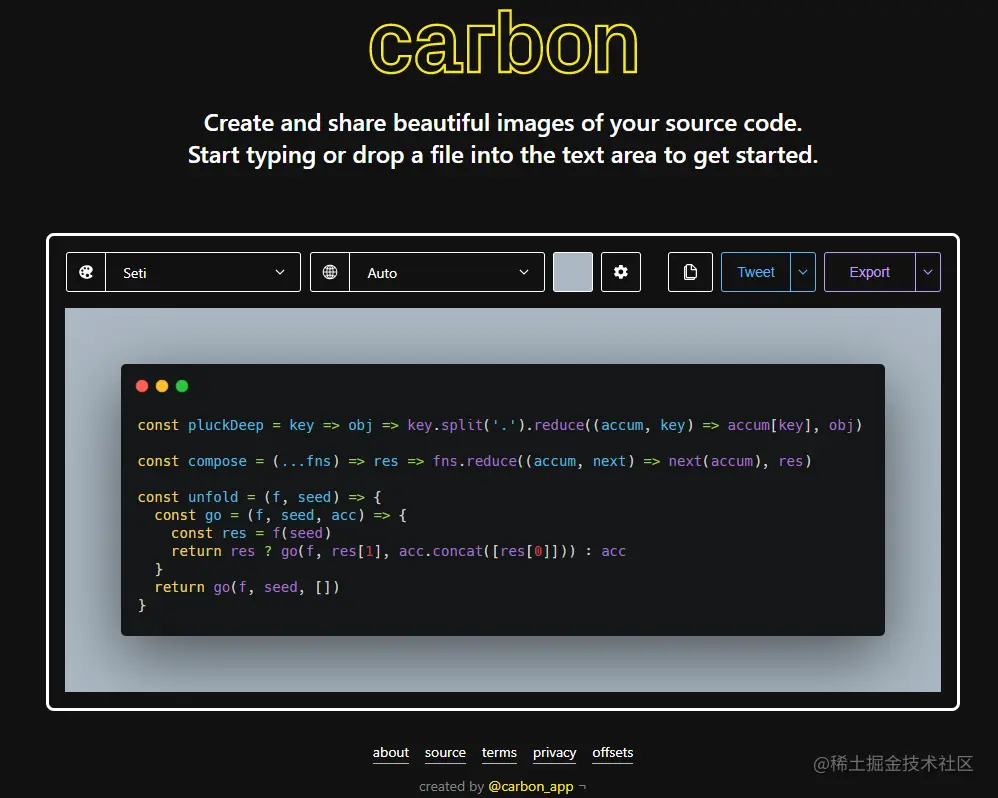Open the Seti theme dropdown

pyautogui.click(x=203, y=272)
